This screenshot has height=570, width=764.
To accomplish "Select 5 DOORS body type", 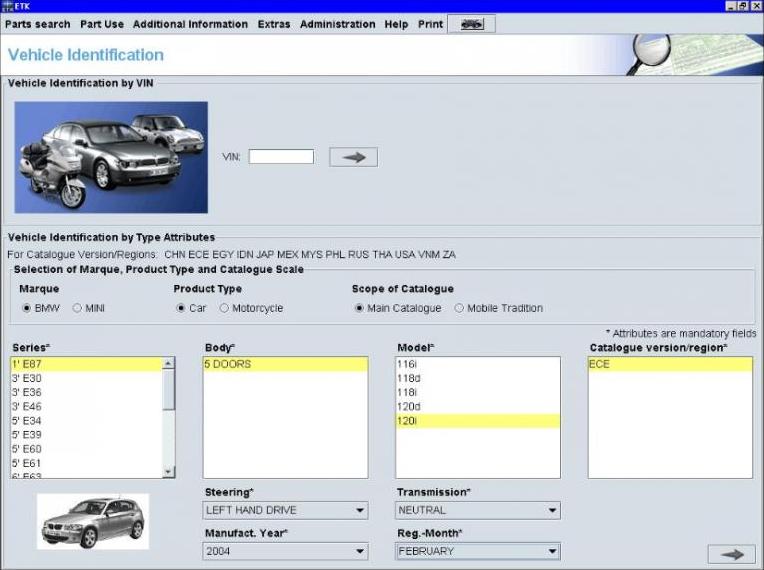I will (286, 364).
